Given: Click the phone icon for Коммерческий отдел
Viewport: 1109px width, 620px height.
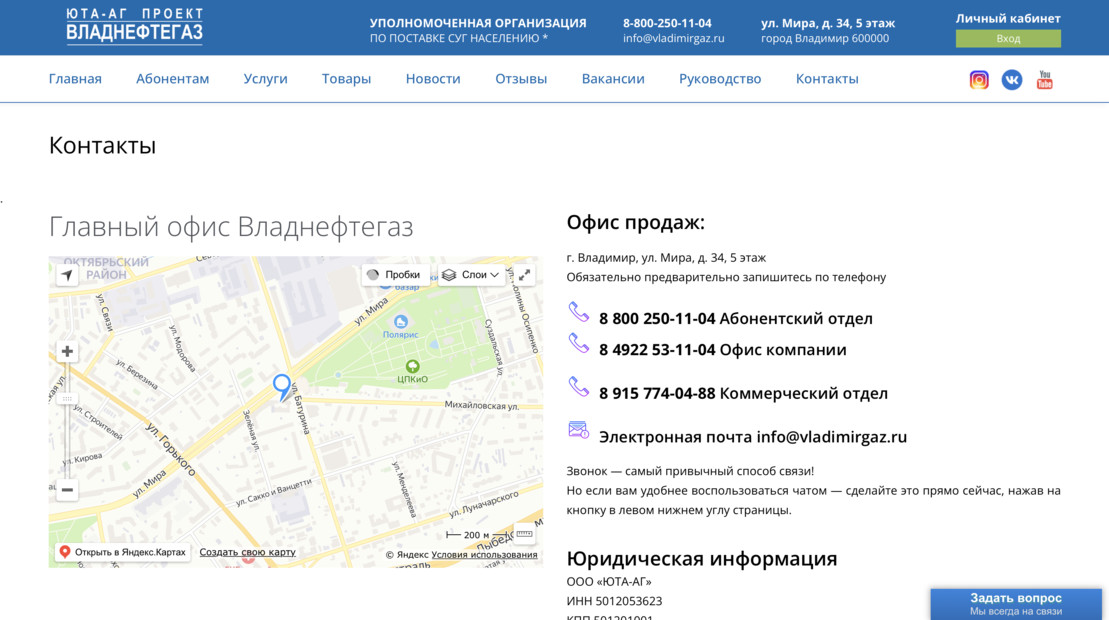Looking at the screenshot, I should 579,387.
